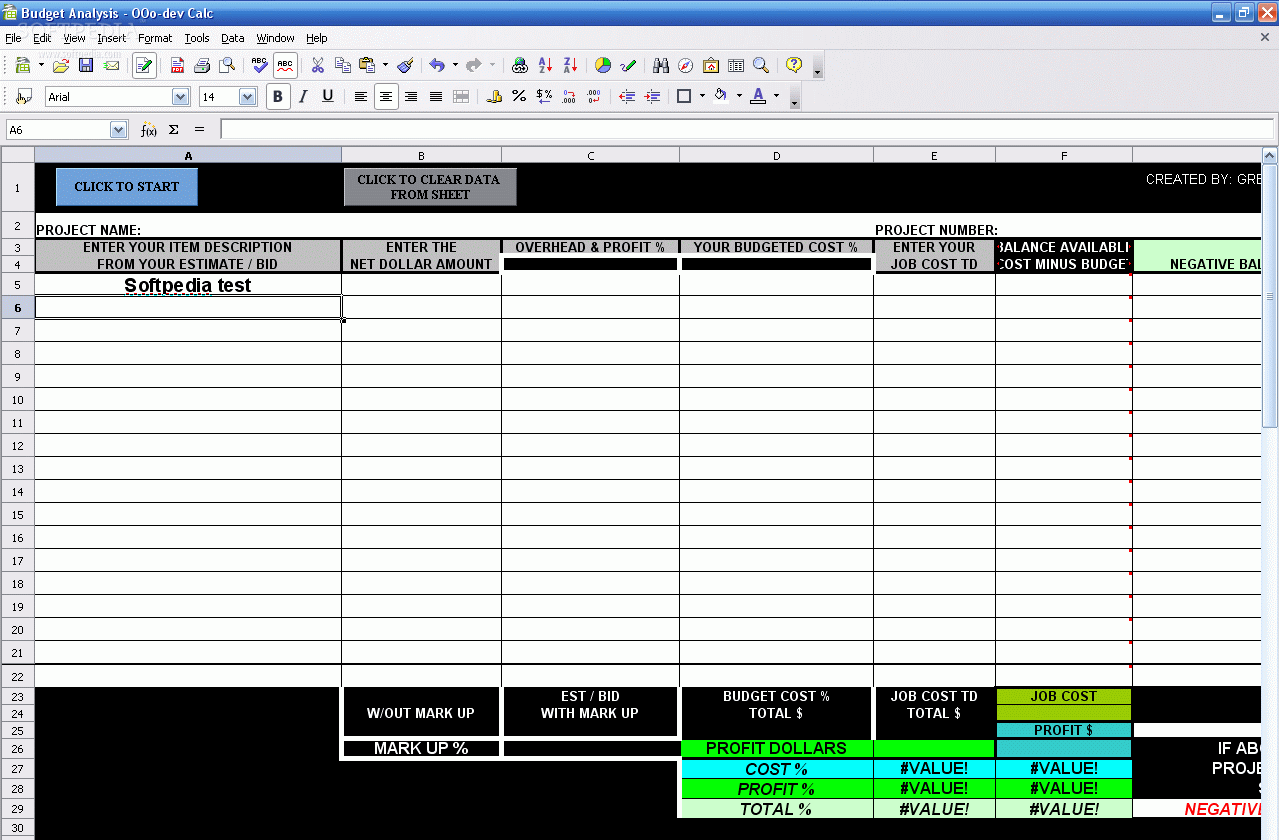Undo the last action
Viewport: 1279px width, 840px height.
point(437,65)
